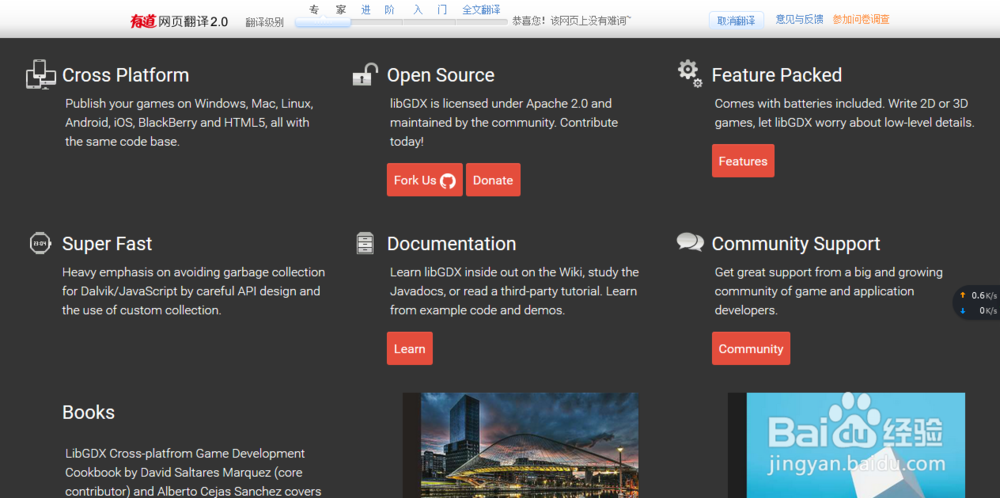Click the GitHub logo in Fork Us
Image resolution: width=1000 pixels, height=498 pixels.
click(x=448, y=180)
